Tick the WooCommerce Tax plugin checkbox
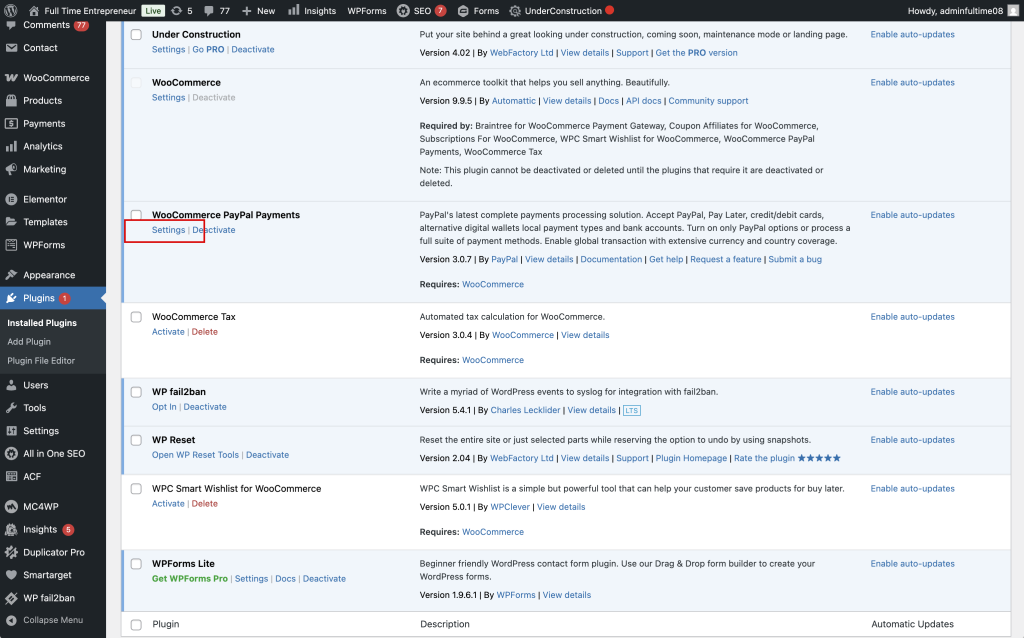The image size is (1024, 638). click(136, 317)
